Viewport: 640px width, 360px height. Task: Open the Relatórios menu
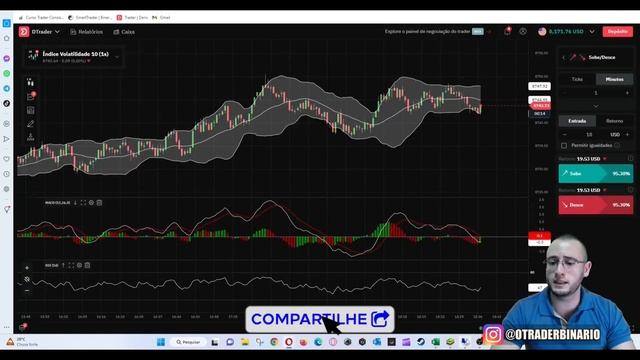click(x=86, y=31)
